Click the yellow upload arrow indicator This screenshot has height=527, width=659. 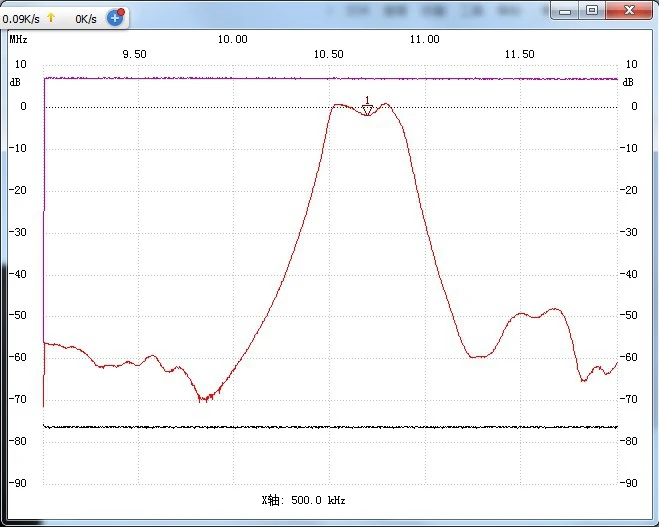(x=51, y=18)
